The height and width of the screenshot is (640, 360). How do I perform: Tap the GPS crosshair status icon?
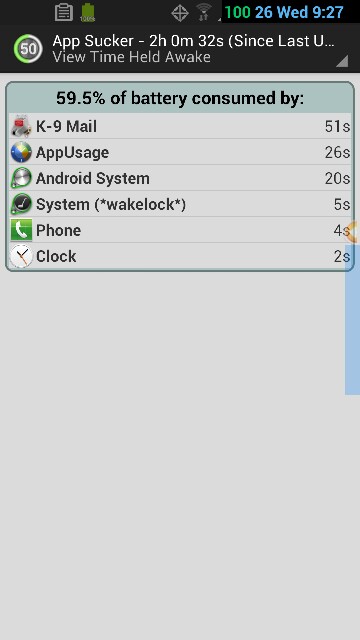180,13
